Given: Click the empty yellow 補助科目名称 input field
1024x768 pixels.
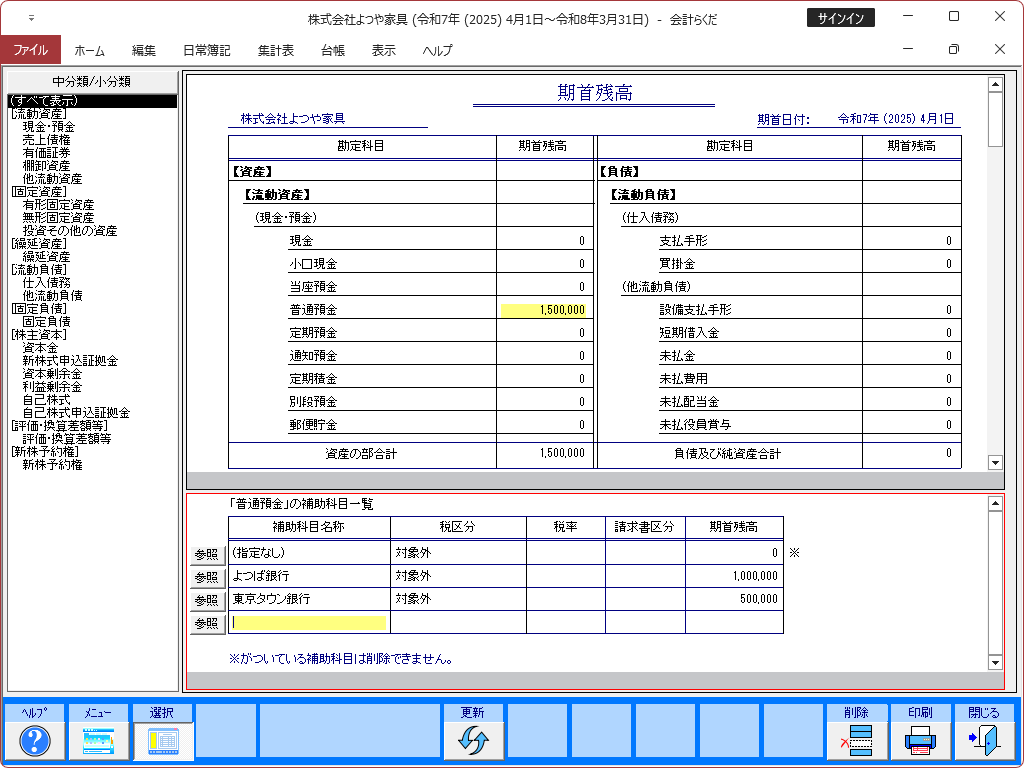Looking at the screenshot, I should pyautogui.click(x=308, y=622).
